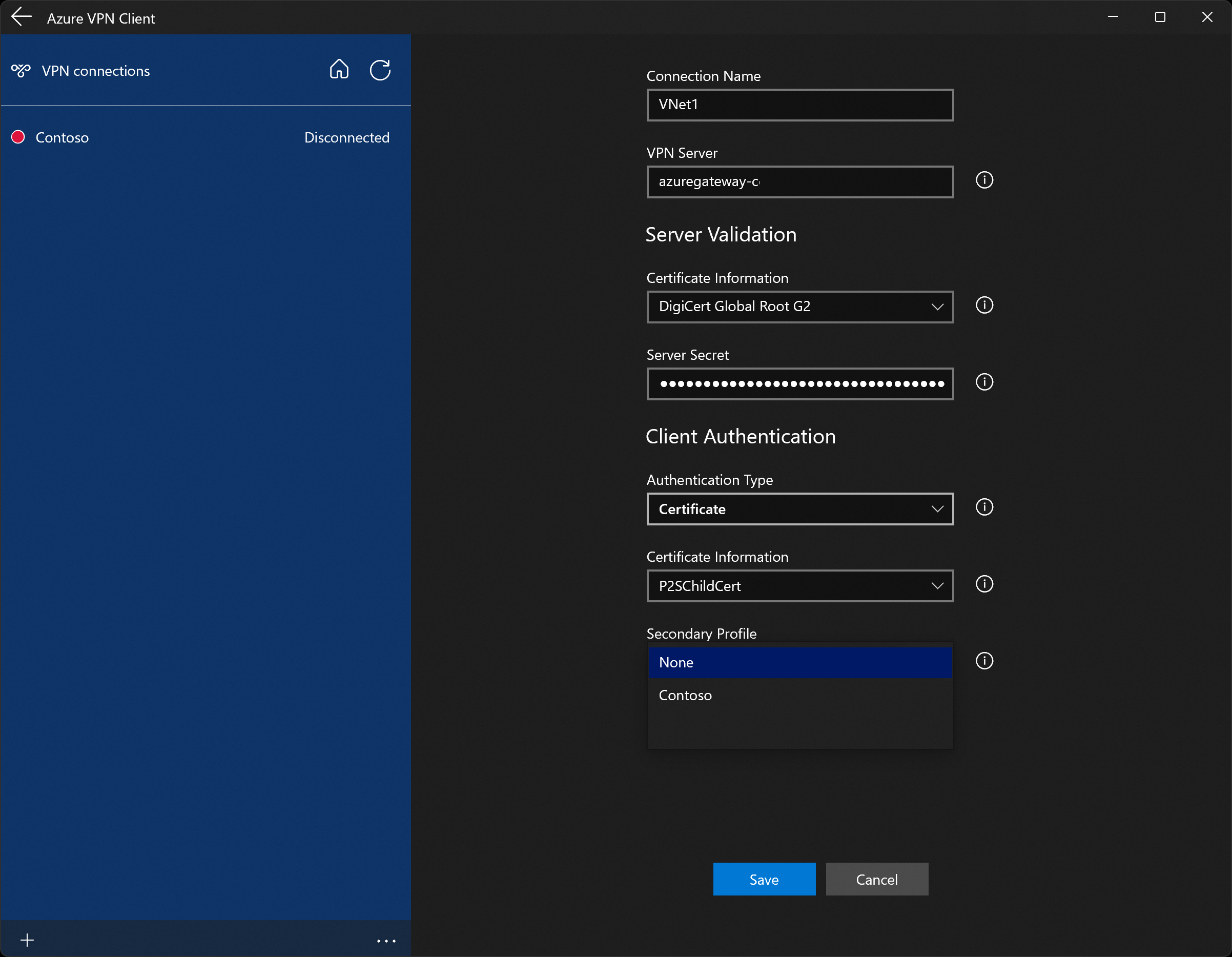Add a new VPN connection with the plus icon

coord(27,940)
